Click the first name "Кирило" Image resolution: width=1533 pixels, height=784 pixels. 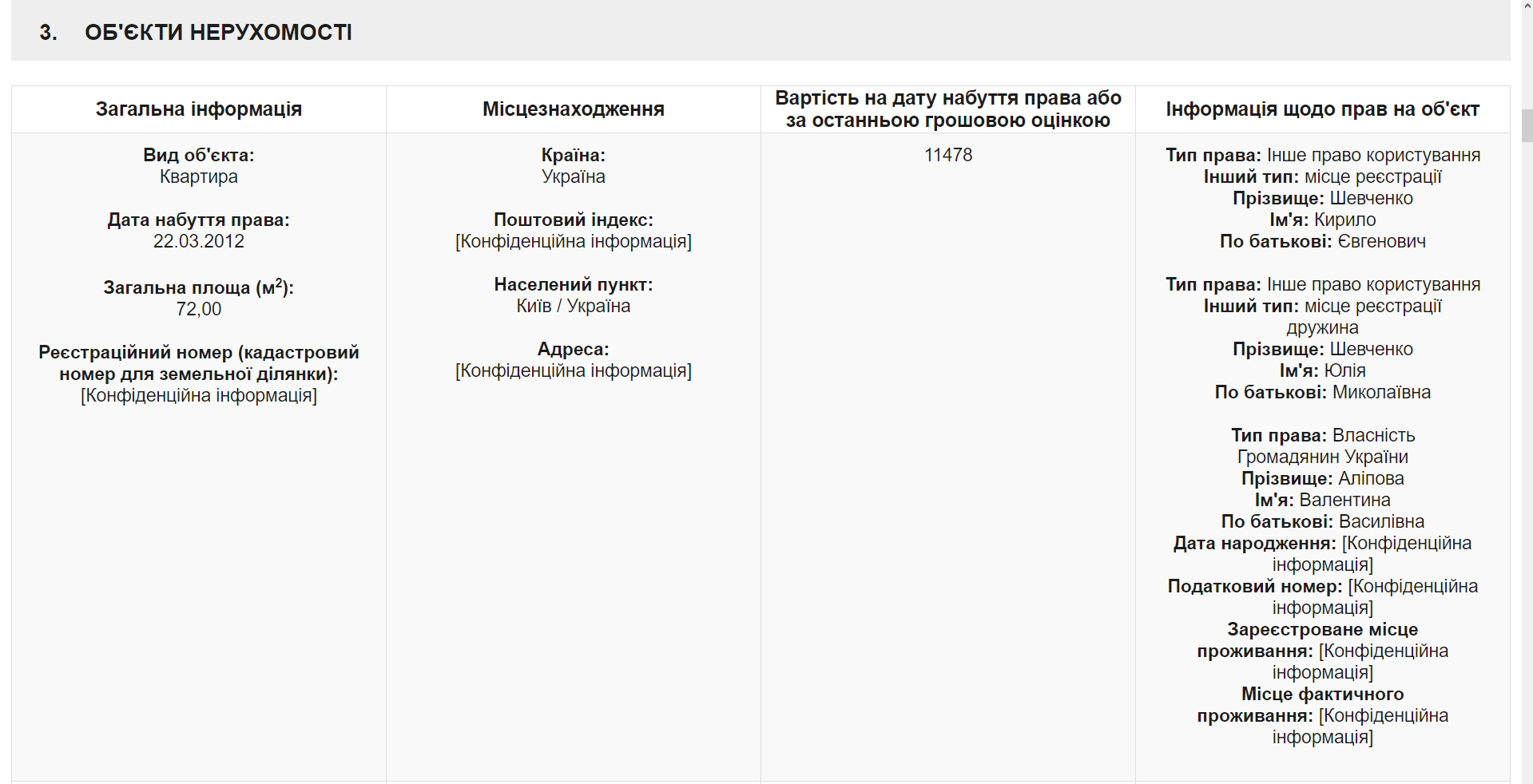click(x=1345, y=220)
